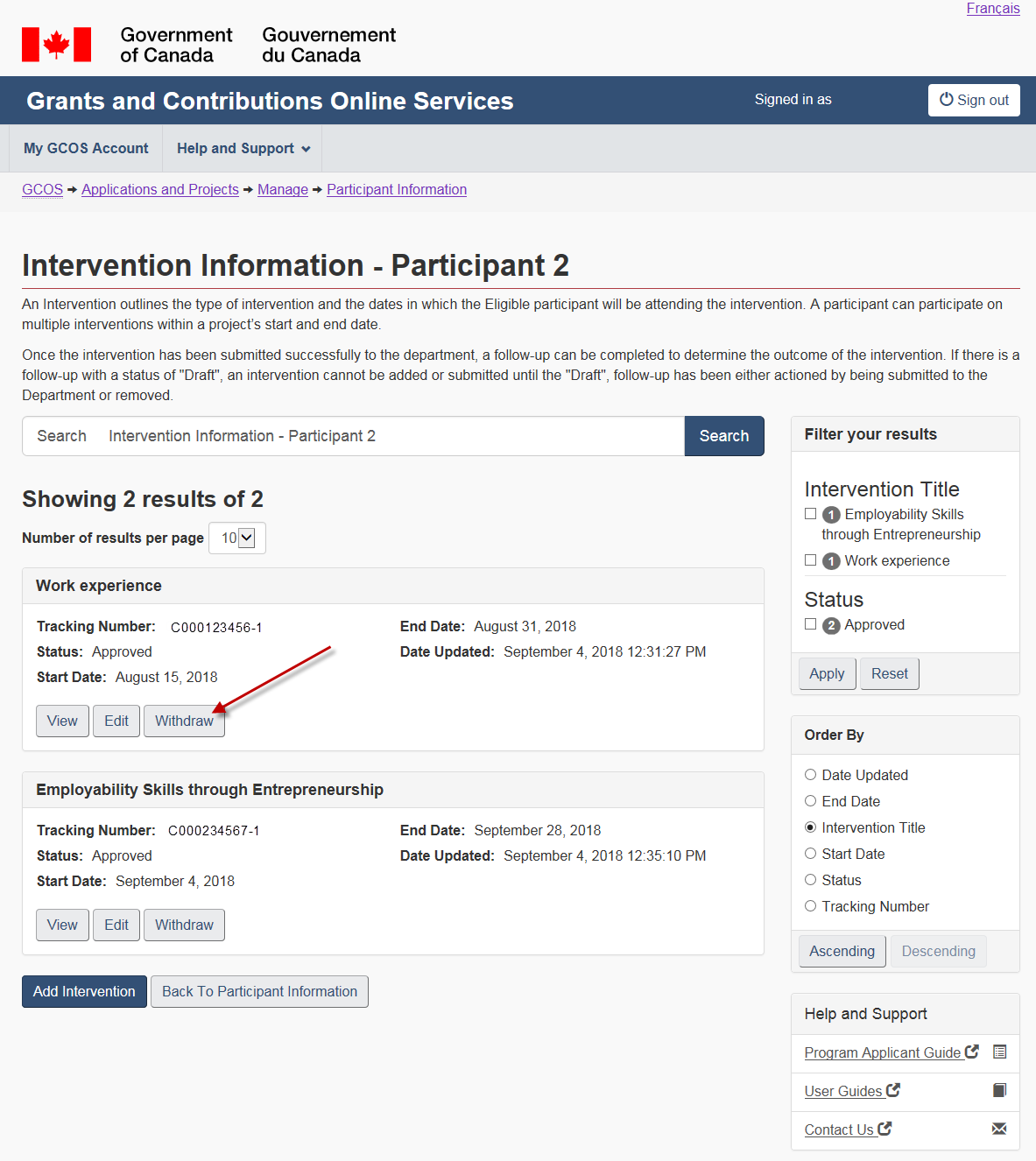Click the Sign out power button
The height and width of the screenshot is (1161, 1036).
tap(974, 100)
